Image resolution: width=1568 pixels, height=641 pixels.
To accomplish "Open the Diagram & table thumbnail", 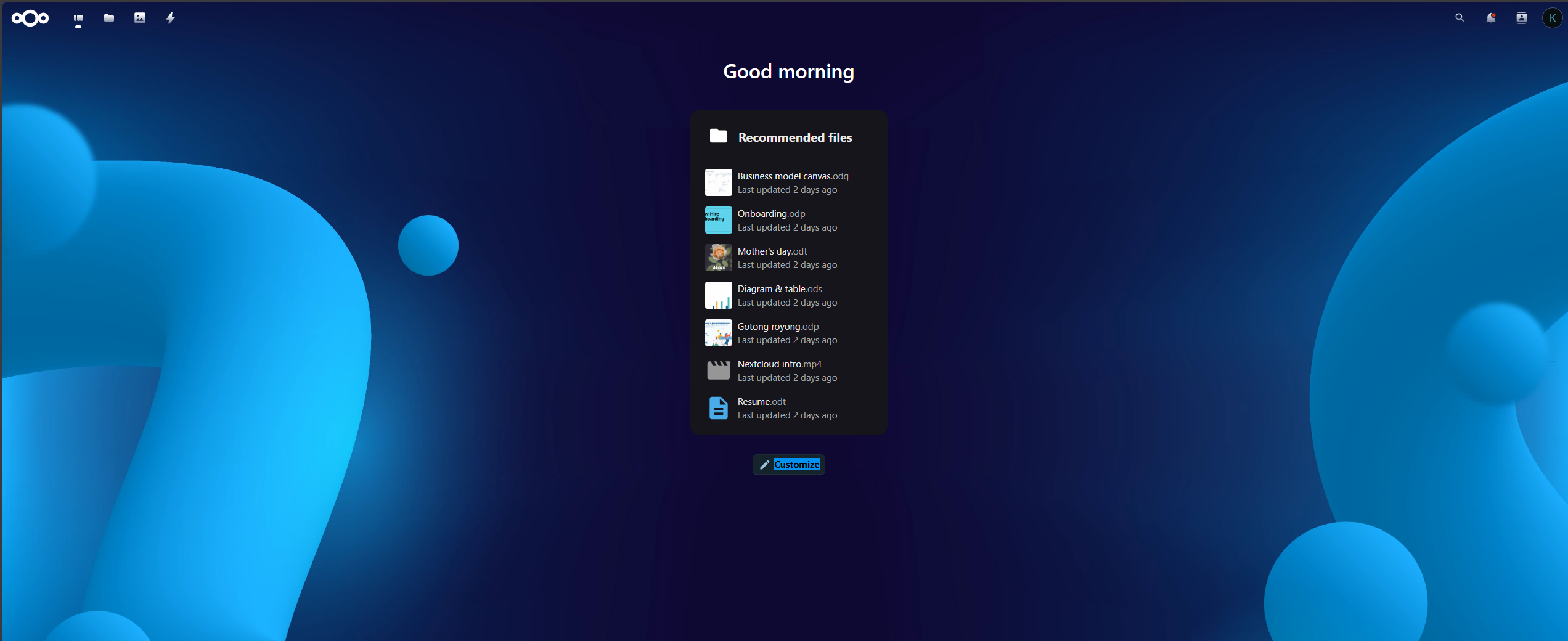I will click(719, 295).
